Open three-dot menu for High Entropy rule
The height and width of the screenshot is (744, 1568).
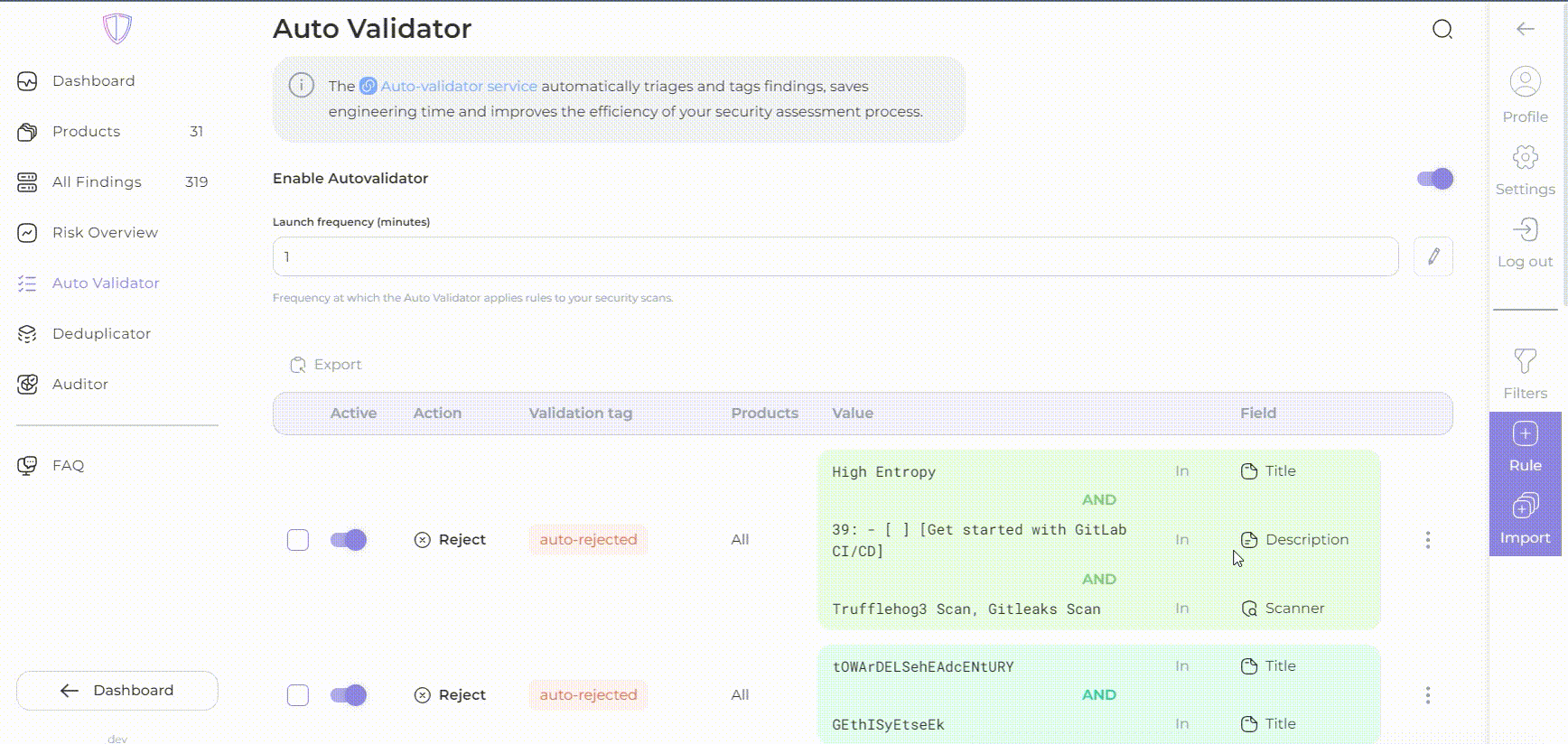point(1427,540)
